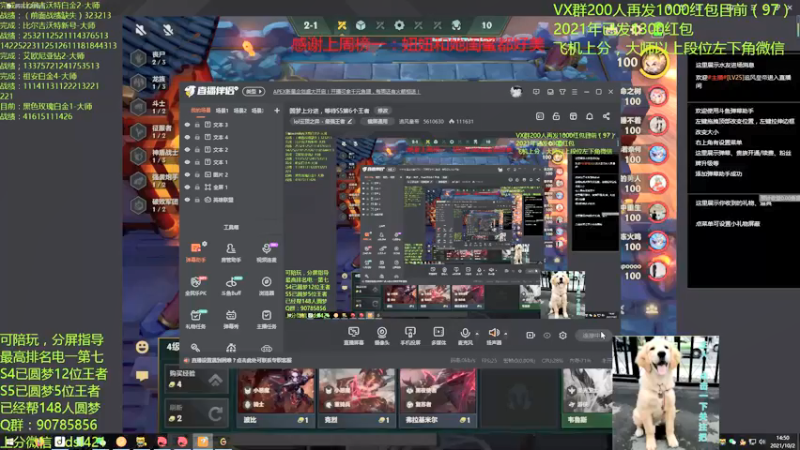Open the game's yellow chat bubble icon
Viewport: 800px width, 450px height.
142,376
